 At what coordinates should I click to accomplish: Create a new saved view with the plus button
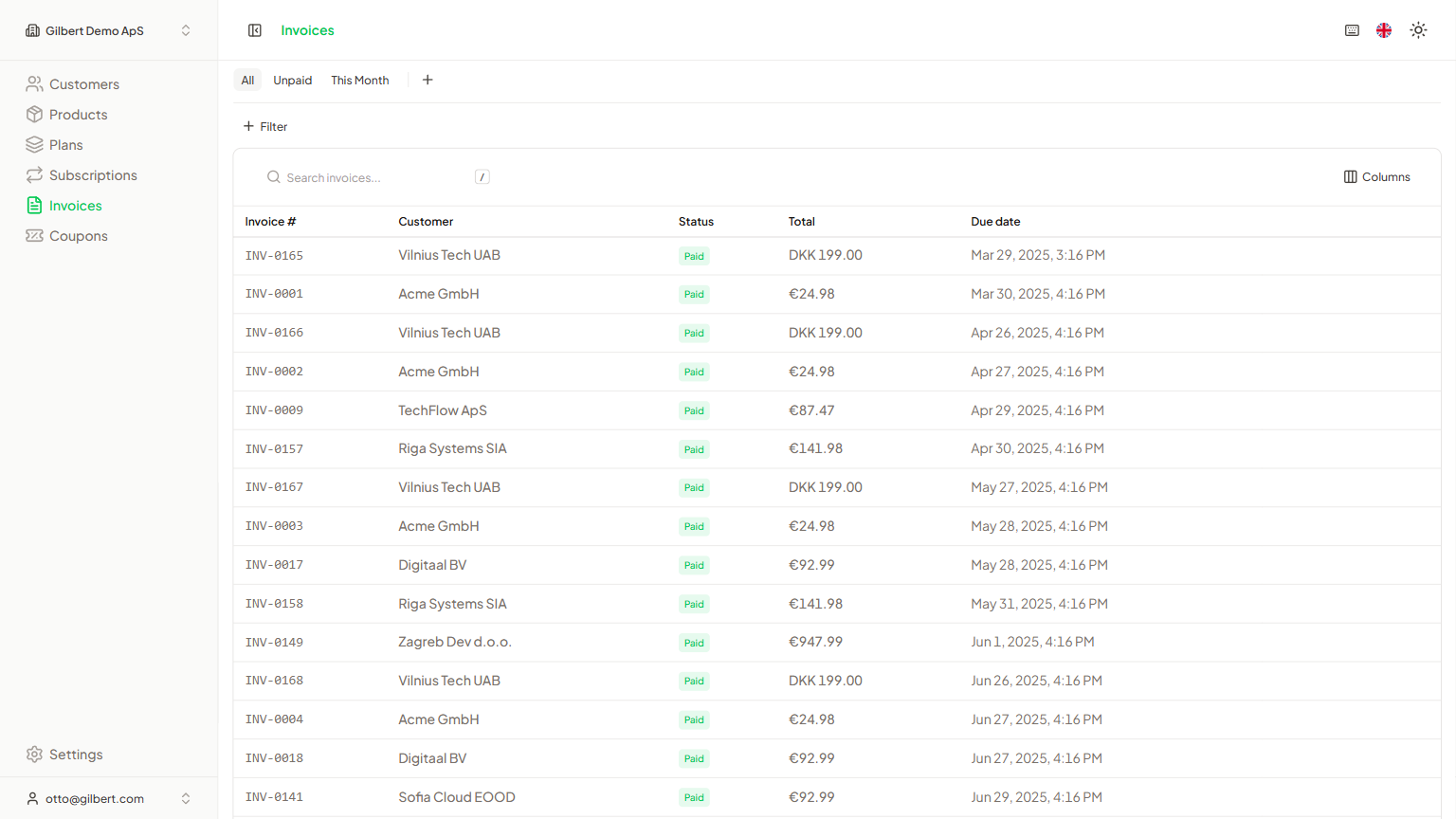point(428,80)
